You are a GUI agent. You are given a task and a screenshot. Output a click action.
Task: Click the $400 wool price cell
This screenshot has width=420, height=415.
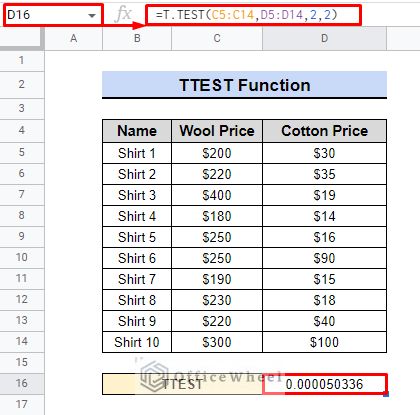217,195
